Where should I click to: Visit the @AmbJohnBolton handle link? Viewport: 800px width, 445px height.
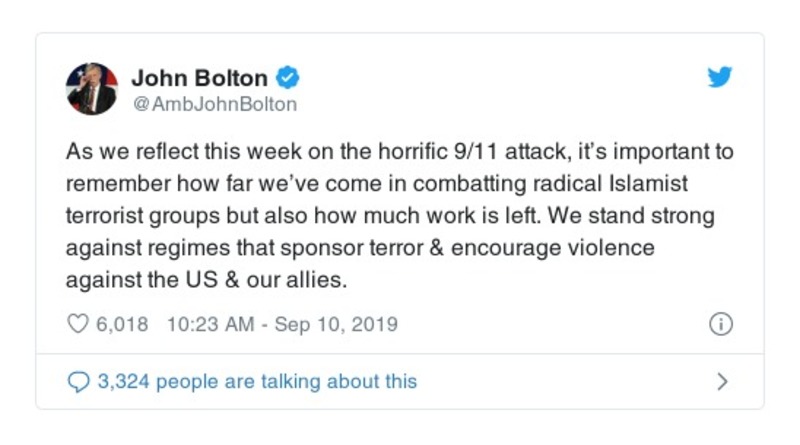[214, 103]
